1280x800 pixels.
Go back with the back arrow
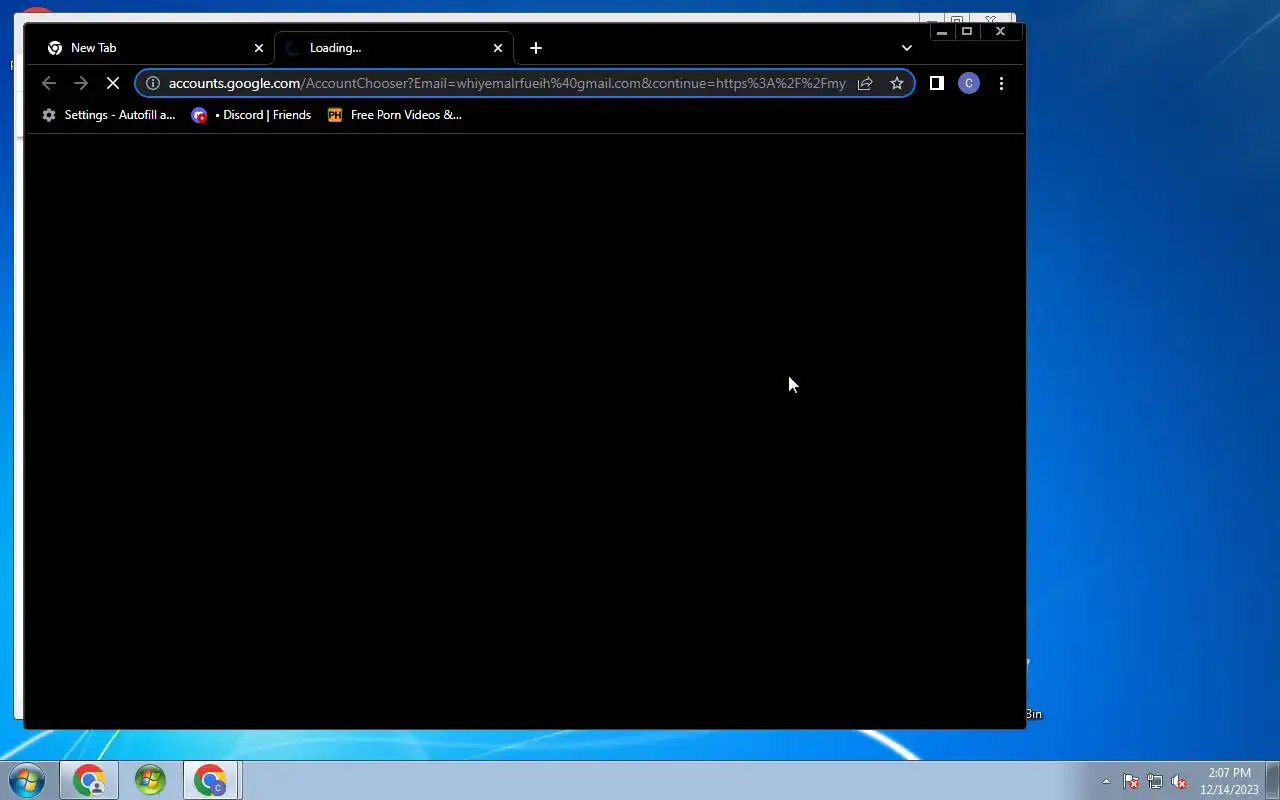49,83
